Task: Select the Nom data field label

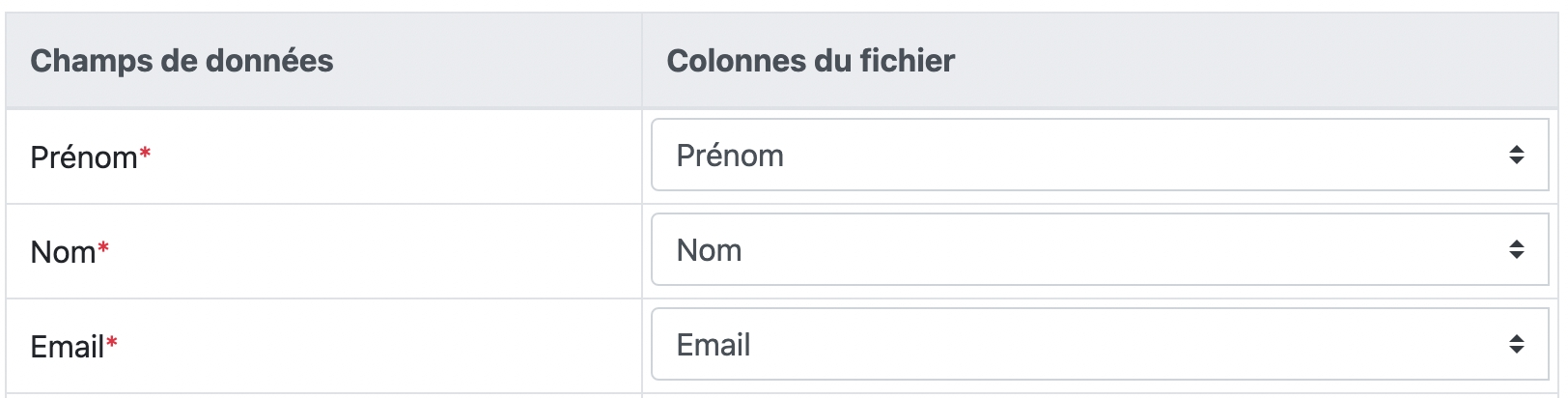Action: pyautogui.click(x=63, y=252)
